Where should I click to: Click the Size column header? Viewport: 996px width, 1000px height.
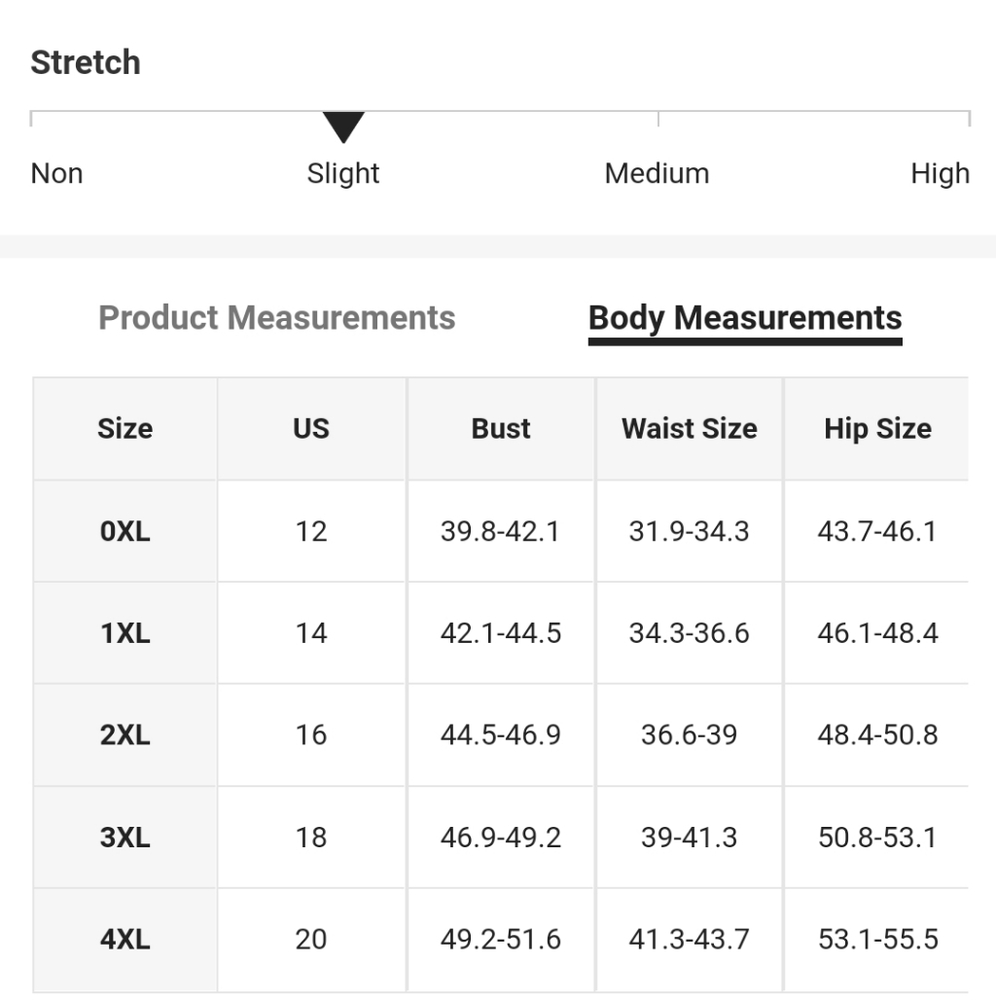125,429
